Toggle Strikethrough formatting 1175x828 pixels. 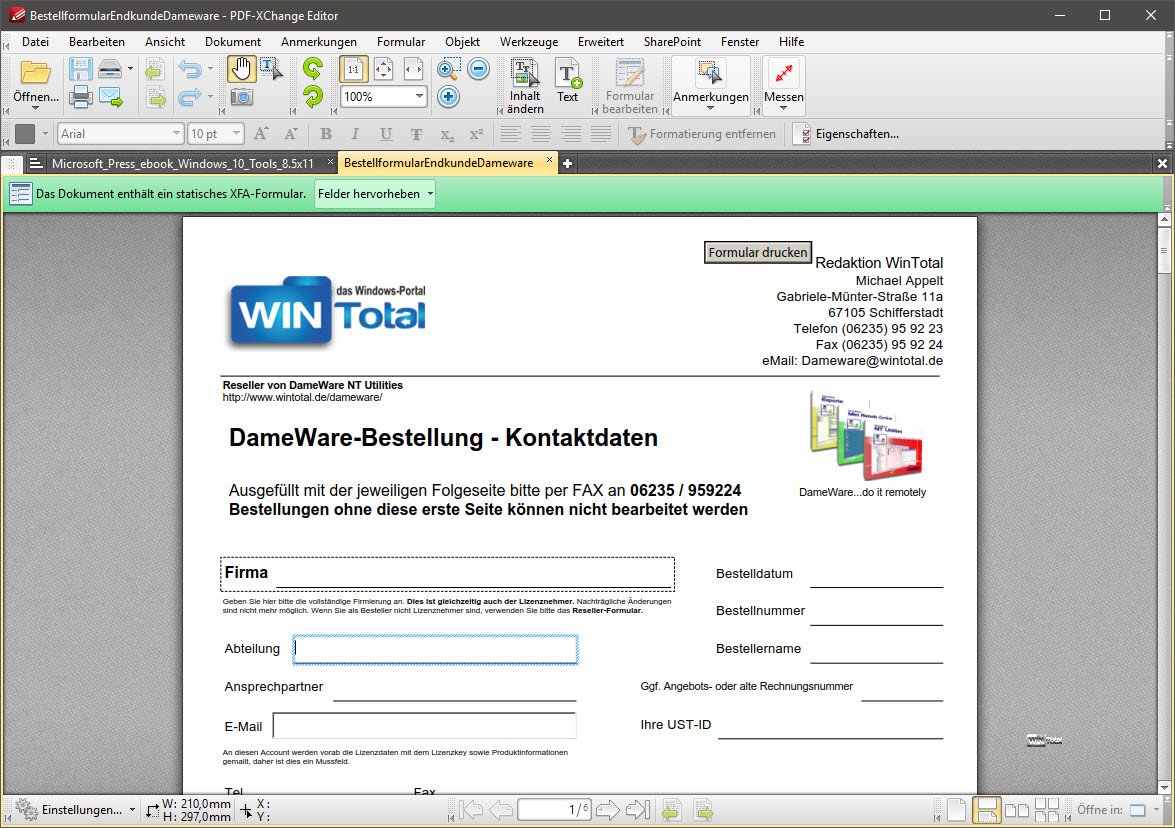tap(417, 134)
